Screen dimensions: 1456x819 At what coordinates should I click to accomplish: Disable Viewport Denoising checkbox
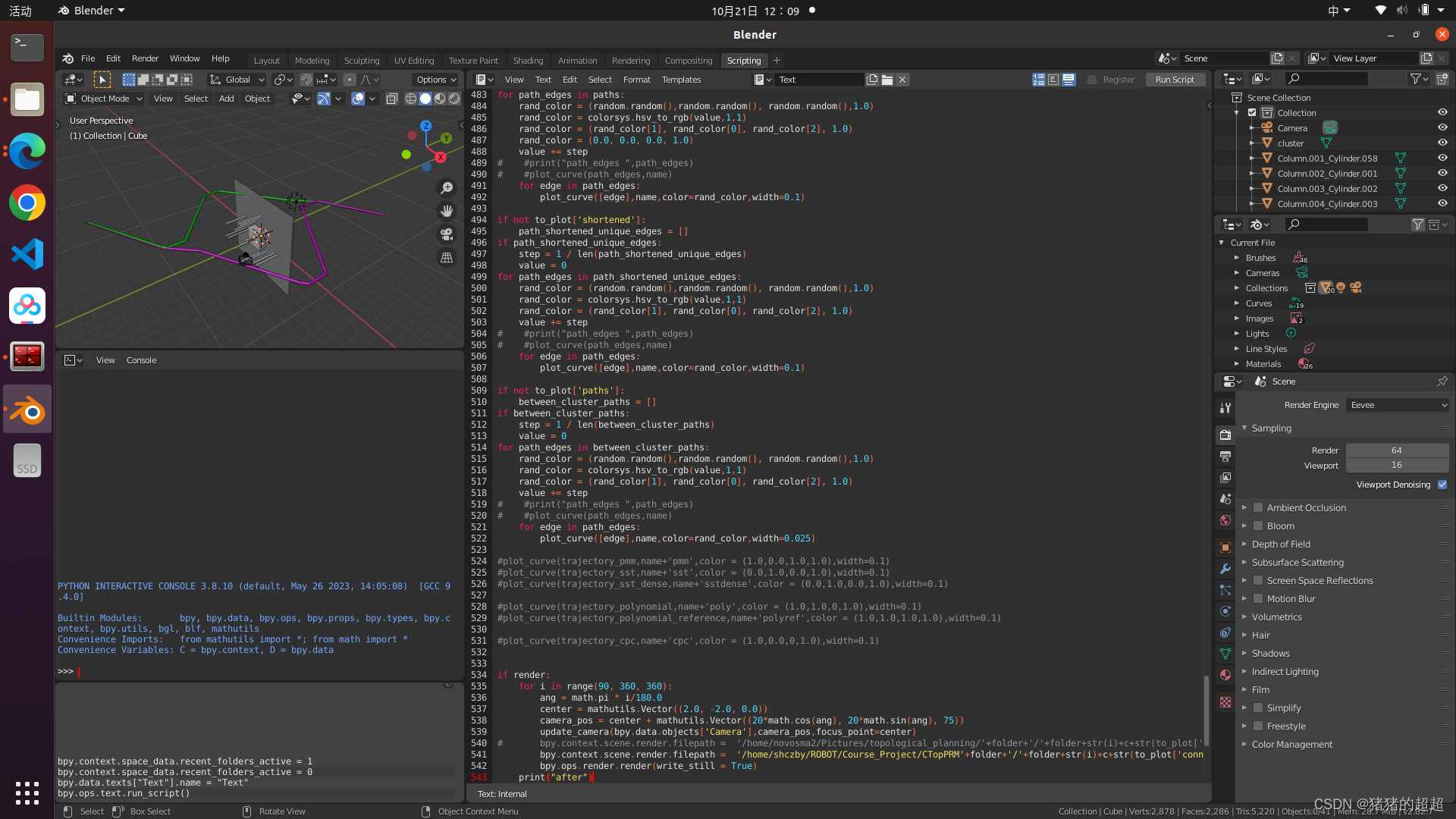pyautogui.click(x=1442, y=485)
